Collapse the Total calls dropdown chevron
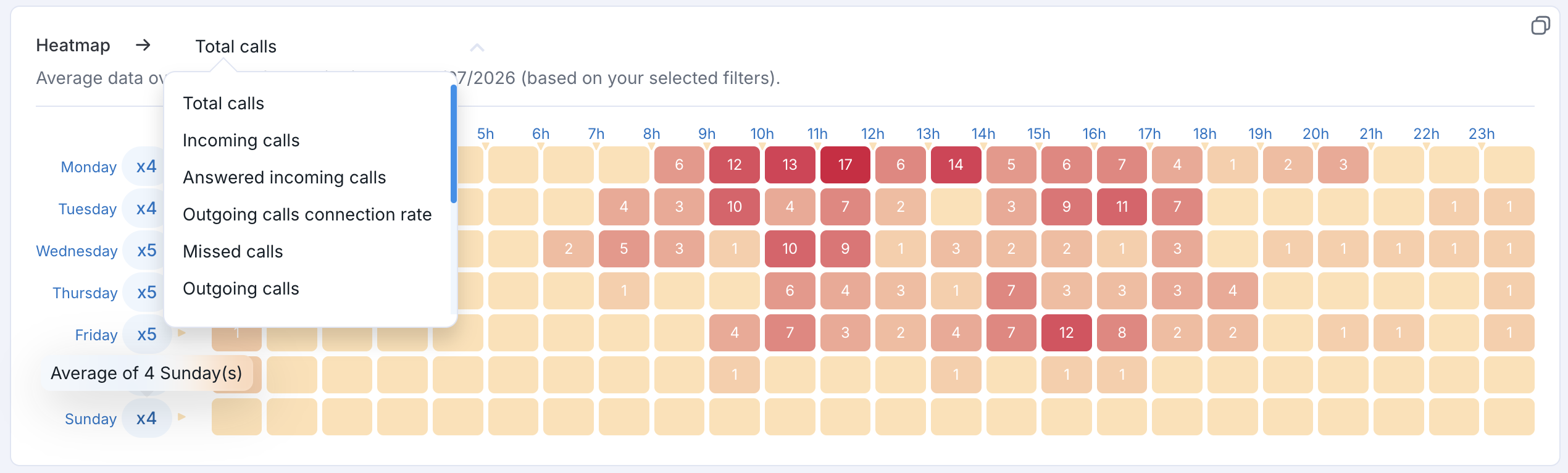This screenshot has height=473, width=1568. [477, 48]
